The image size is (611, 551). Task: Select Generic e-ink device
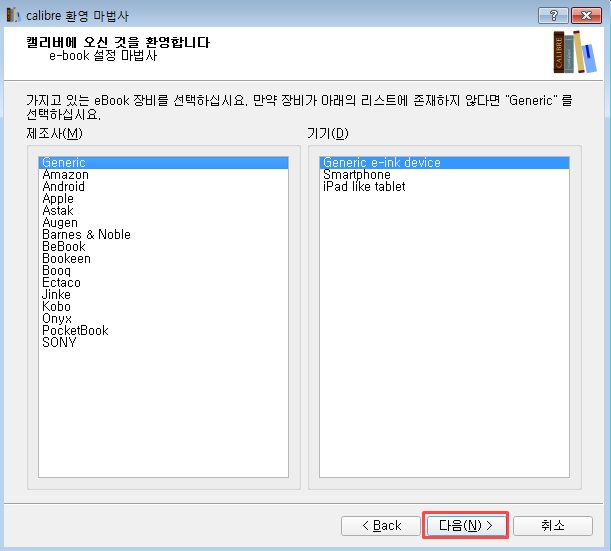(x=444, y=162)
